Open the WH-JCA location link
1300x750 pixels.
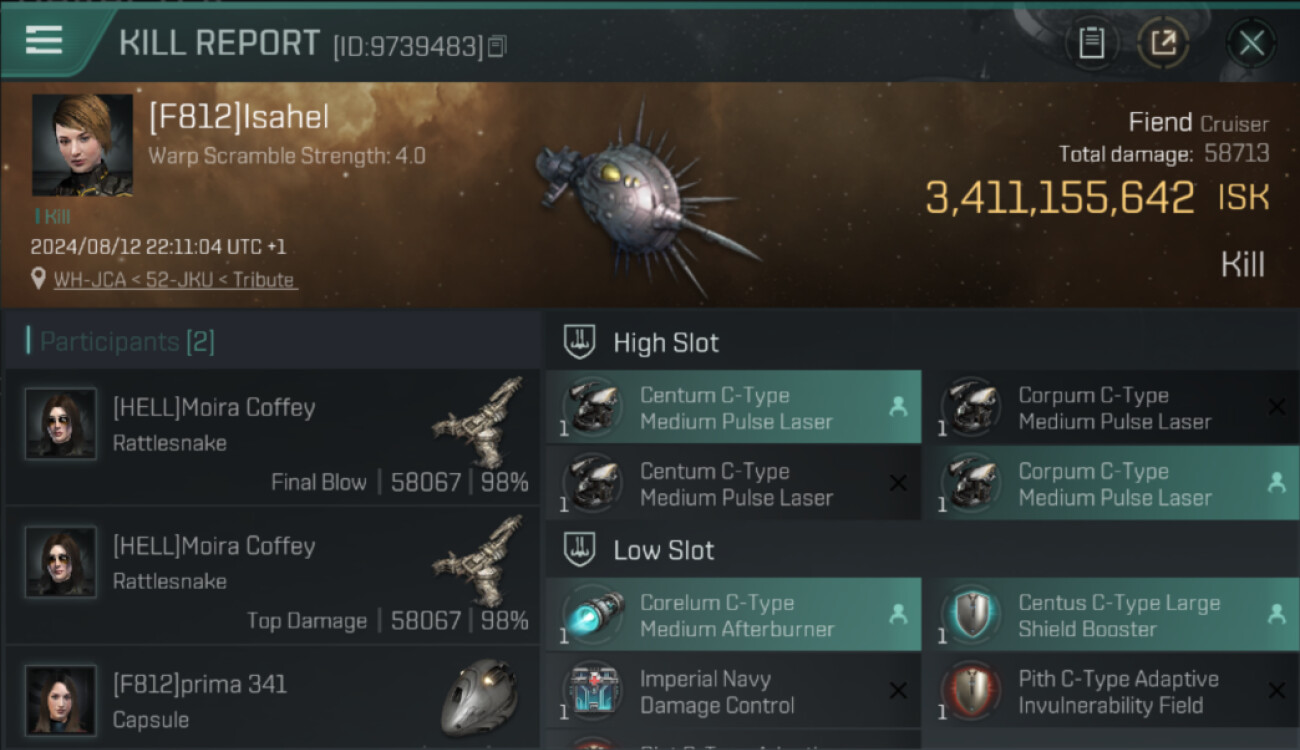pos(175,280)
